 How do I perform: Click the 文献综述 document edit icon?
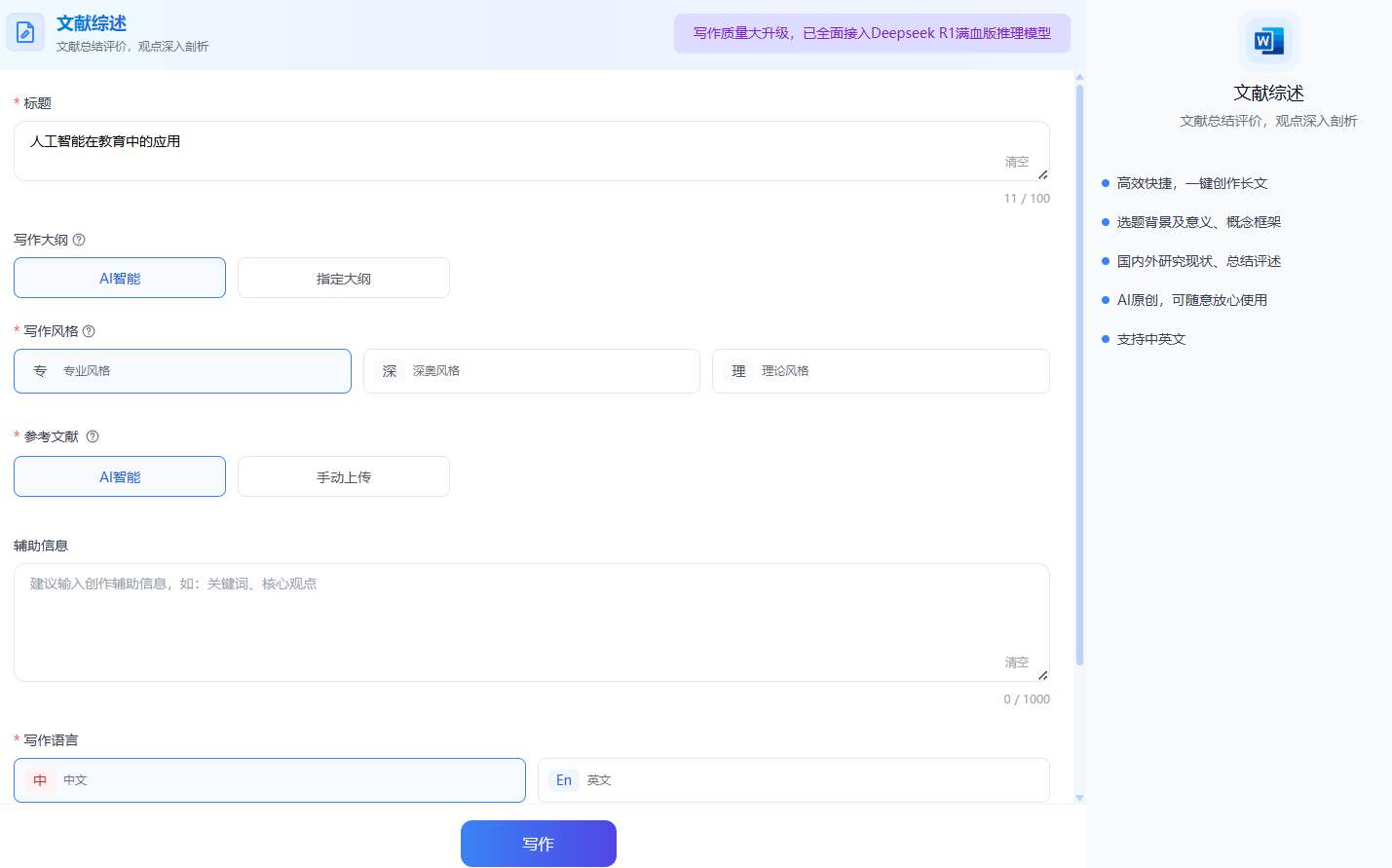(x=25, y=32)
